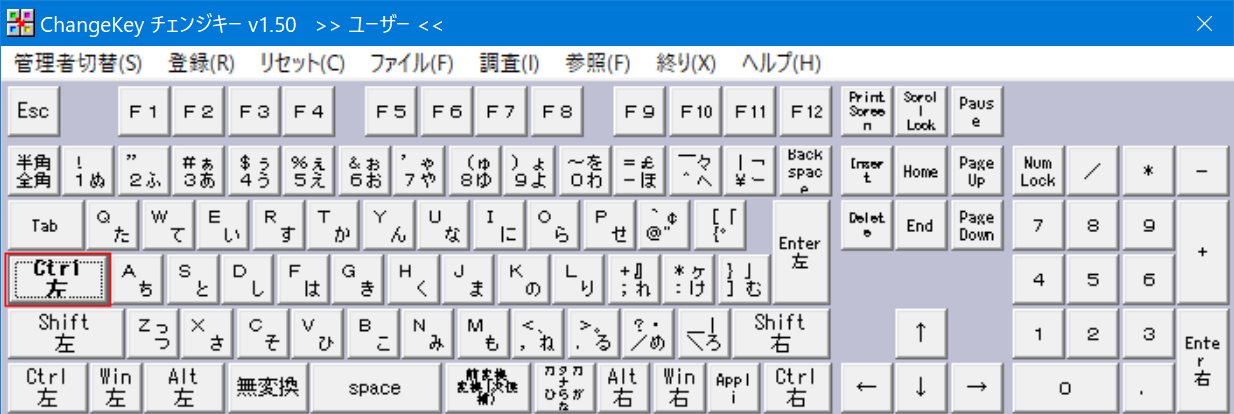Close the ChangeKey window
Viewport: 1234px width, 414px height.
pos(1205,22)
